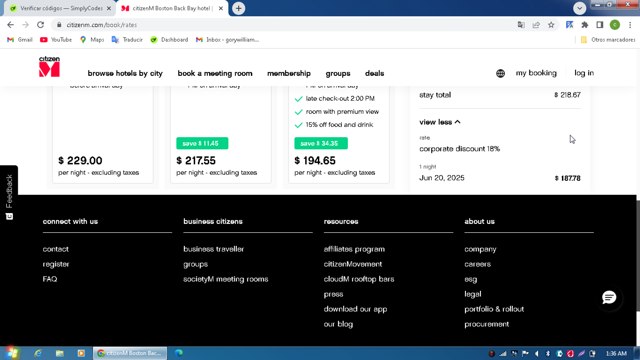Open portfolio & rollout link

(x=494, y=309)
